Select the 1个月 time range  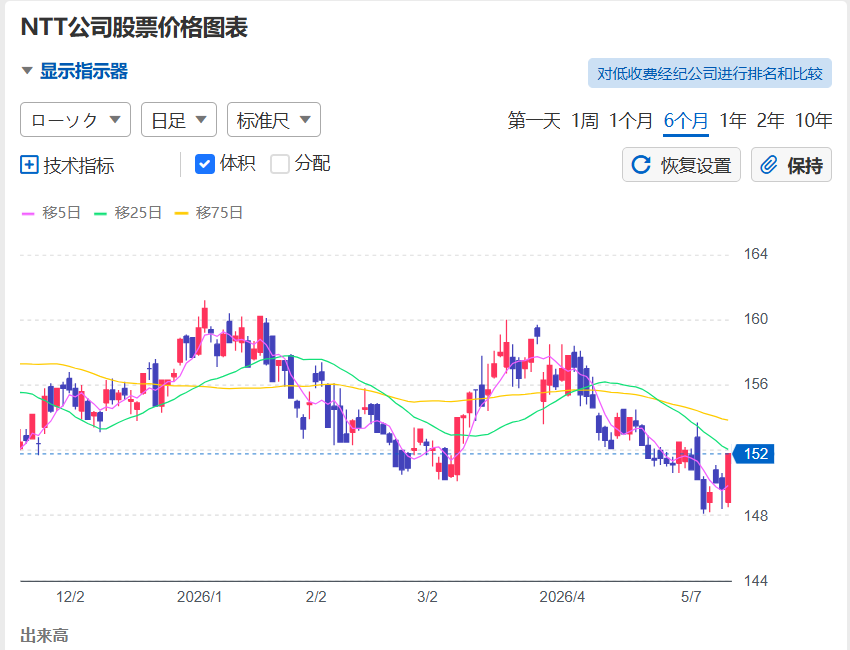pos(630,120)
